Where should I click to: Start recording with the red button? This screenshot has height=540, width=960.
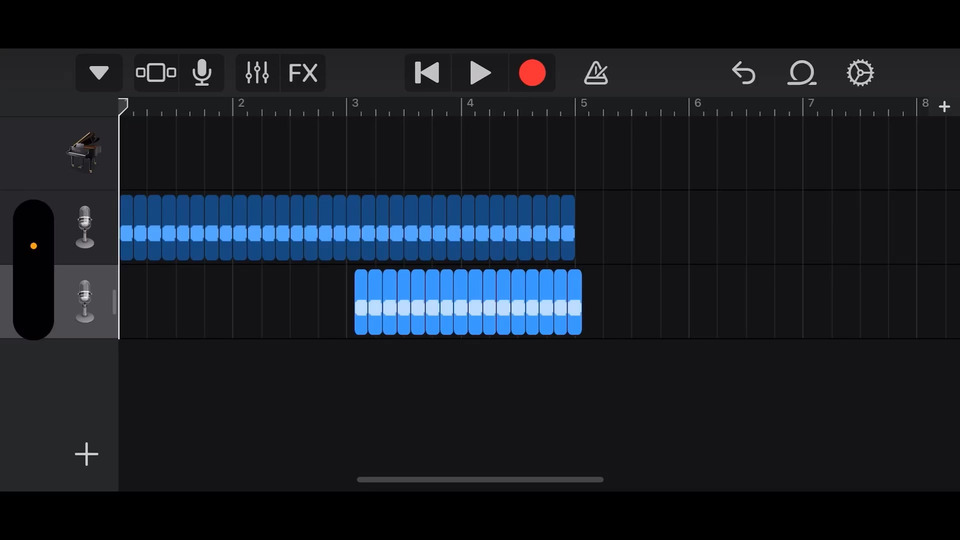(532, 73)
